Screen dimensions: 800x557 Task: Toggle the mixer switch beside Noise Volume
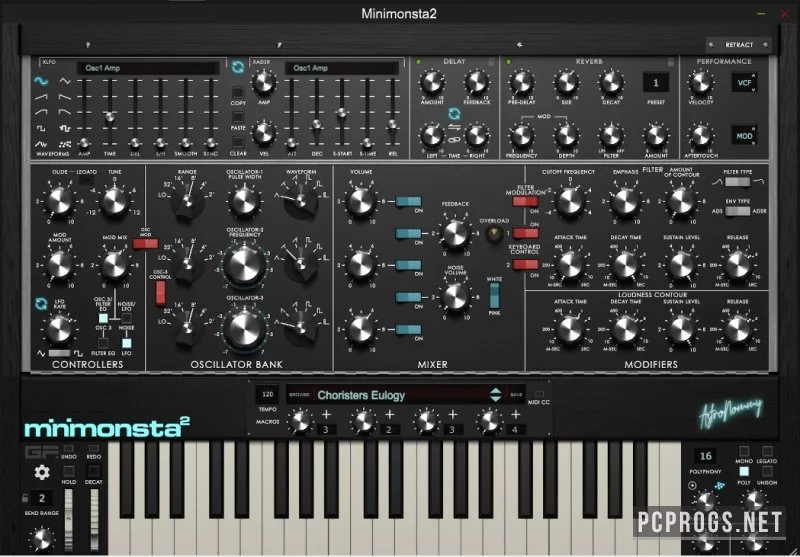click(x=409, y=297)
